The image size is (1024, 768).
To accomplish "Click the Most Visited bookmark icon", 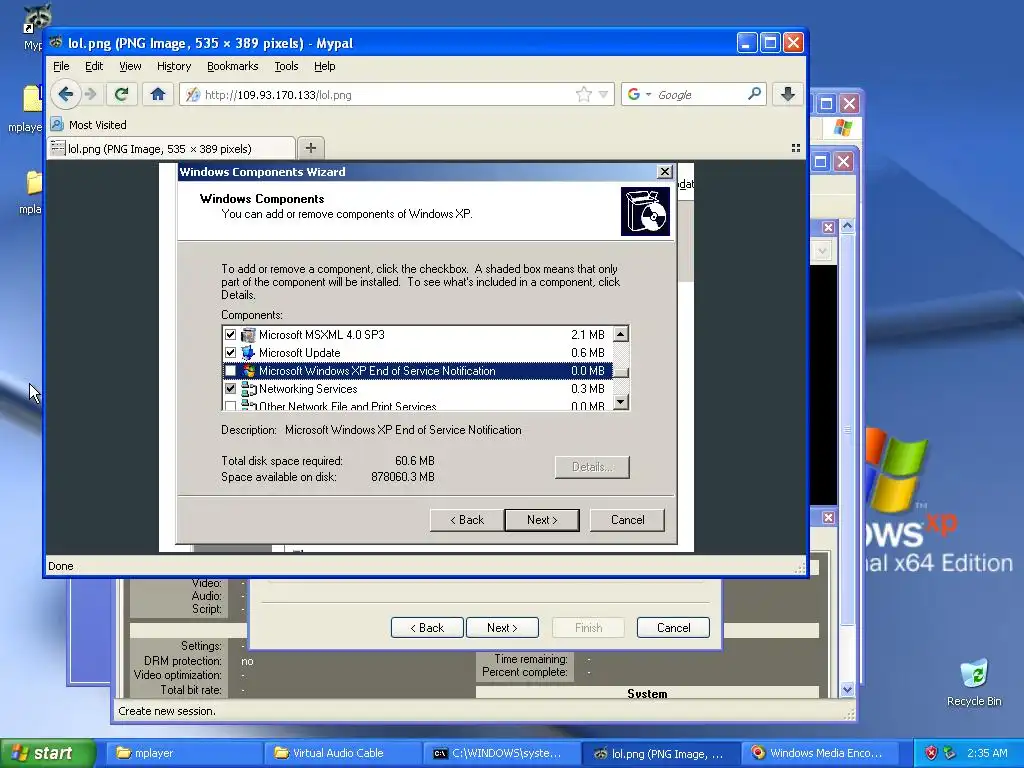I will point(57,124).
